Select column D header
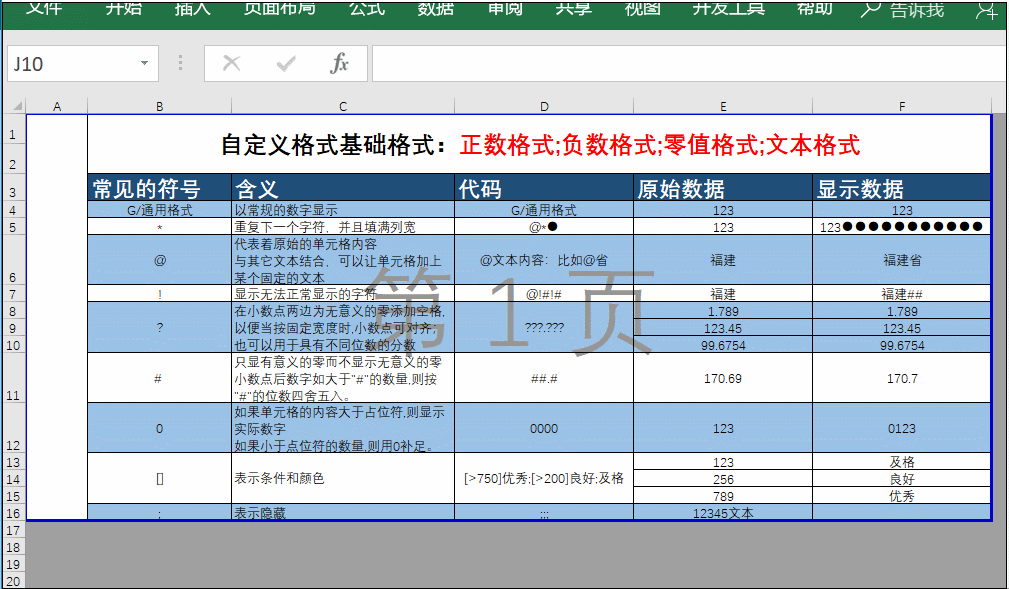Image resolution: width=1009 pixels, height=589 pixels. click(544, 106)
